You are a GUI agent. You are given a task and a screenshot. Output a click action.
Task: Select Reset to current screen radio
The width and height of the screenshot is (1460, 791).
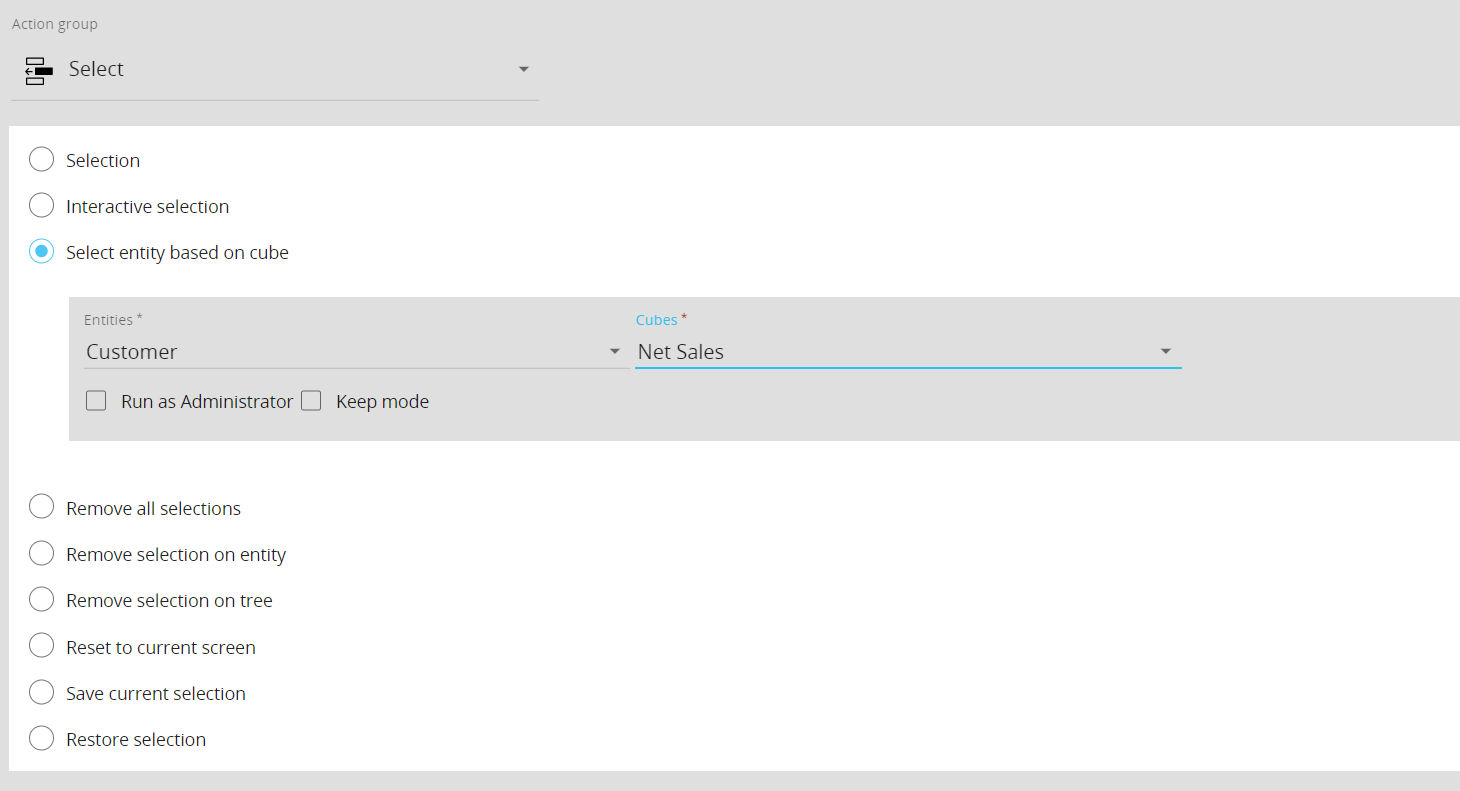pos(41,646)
